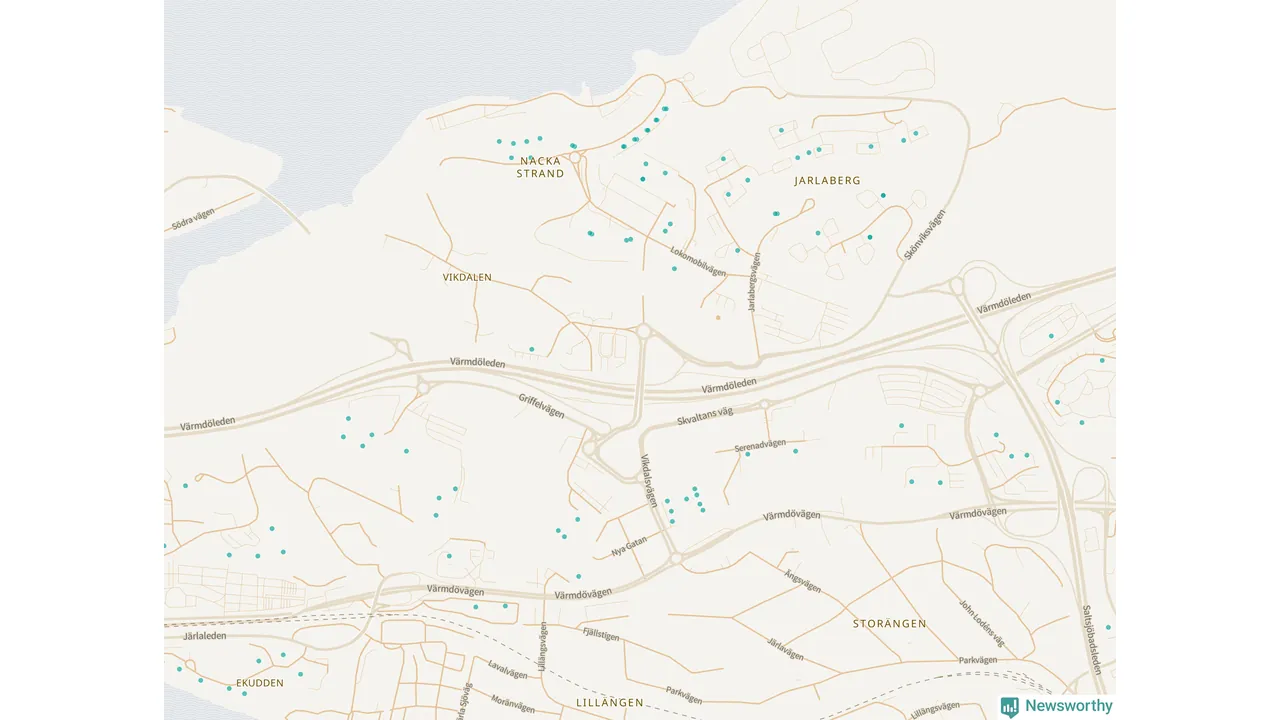This screenshot has width=1280, height=720.
Task: Click the LILLÄNGEN area label
Action: [x=610, y=702]
